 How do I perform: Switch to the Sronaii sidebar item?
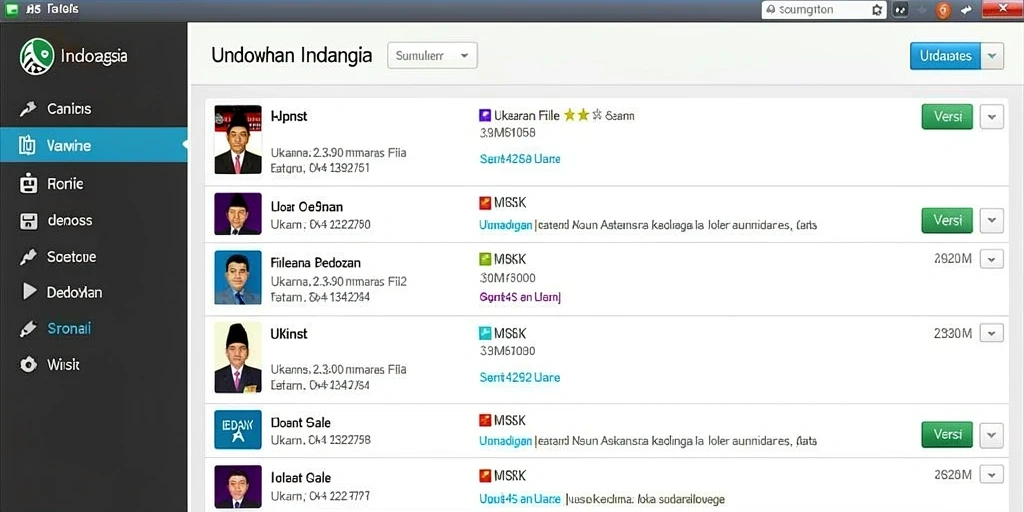pyautogui.click(x=93, y=328)
